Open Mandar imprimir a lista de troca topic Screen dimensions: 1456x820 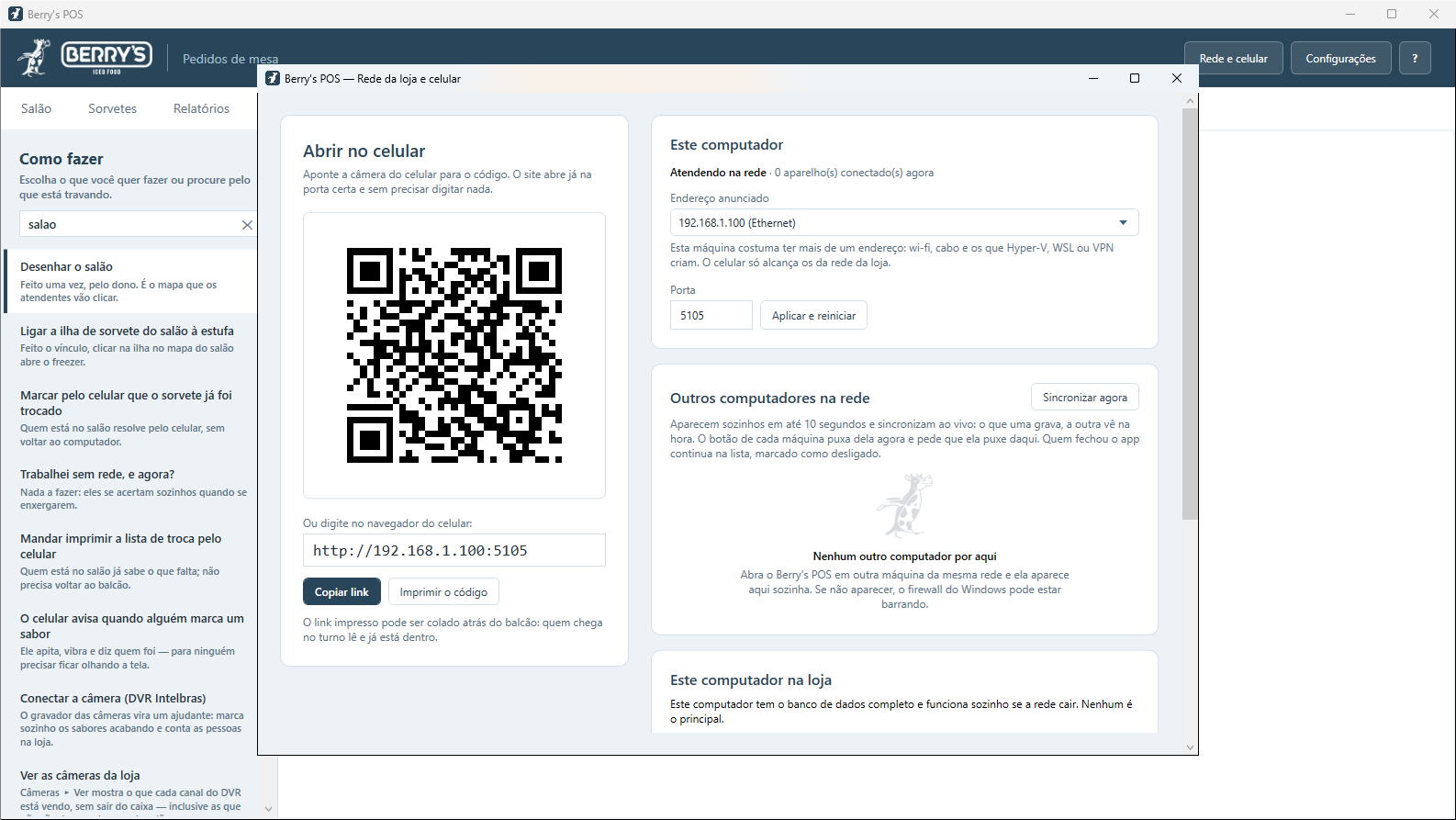click(131, 561)
